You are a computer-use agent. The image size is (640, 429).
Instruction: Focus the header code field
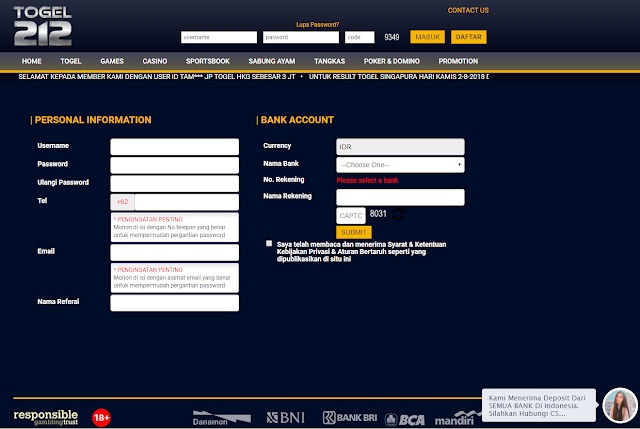point(360,37)
